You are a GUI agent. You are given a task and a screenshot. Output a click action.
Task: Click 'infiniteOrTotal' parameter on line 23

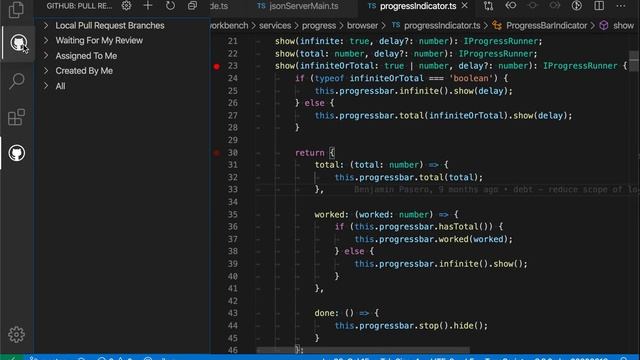point(342,66)
